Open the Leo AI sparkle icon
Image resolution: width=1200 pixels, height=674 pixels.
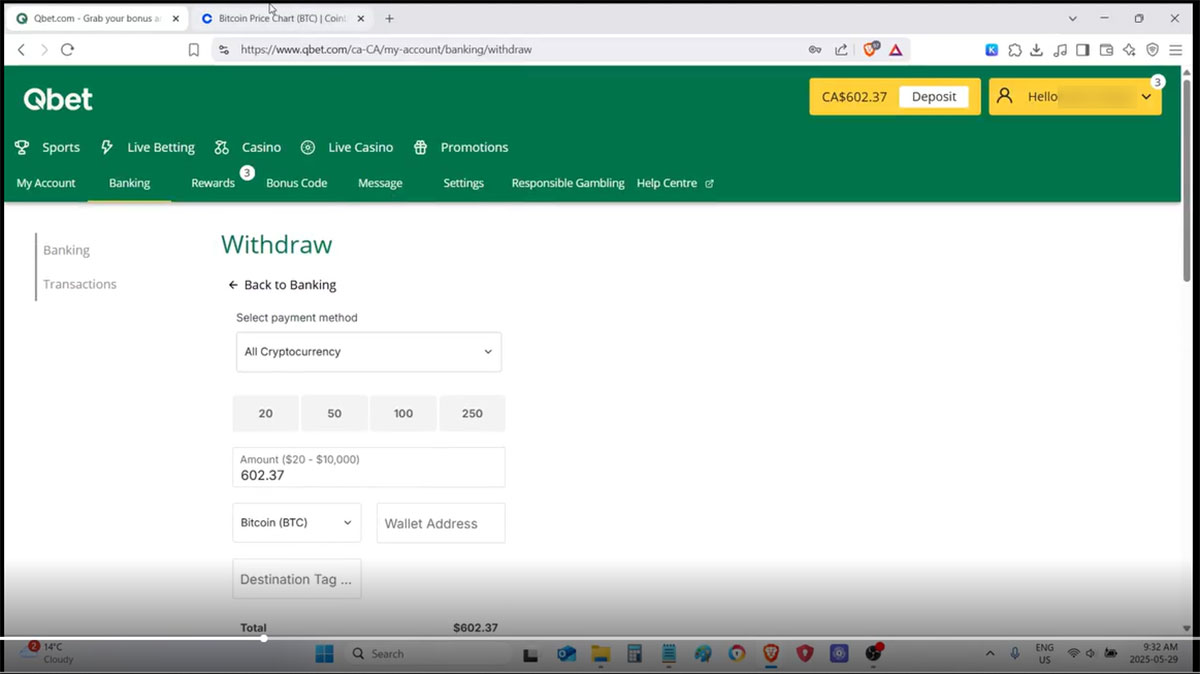pos(1129,49)
